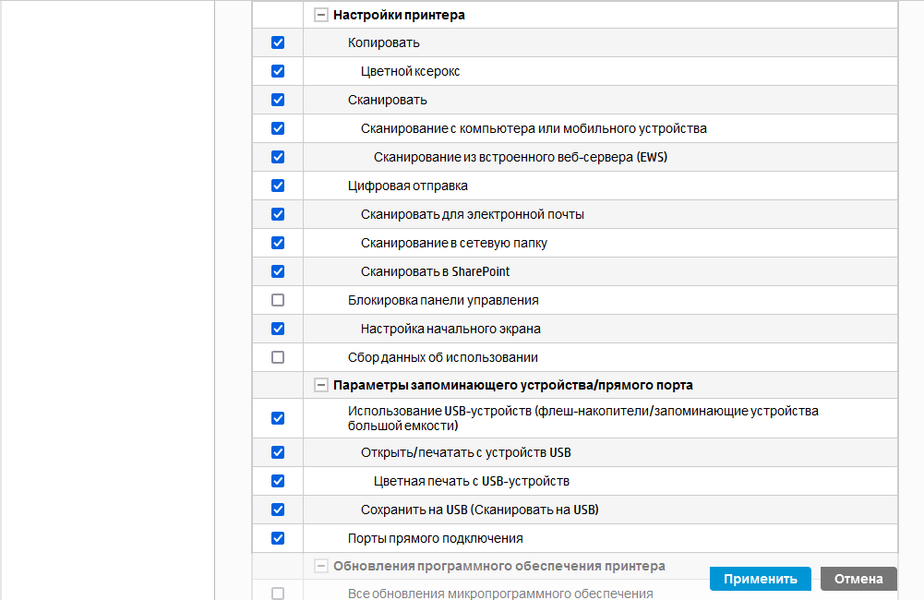
Task: Check Сбор данных об использовании
Action: tap(278, 357)
